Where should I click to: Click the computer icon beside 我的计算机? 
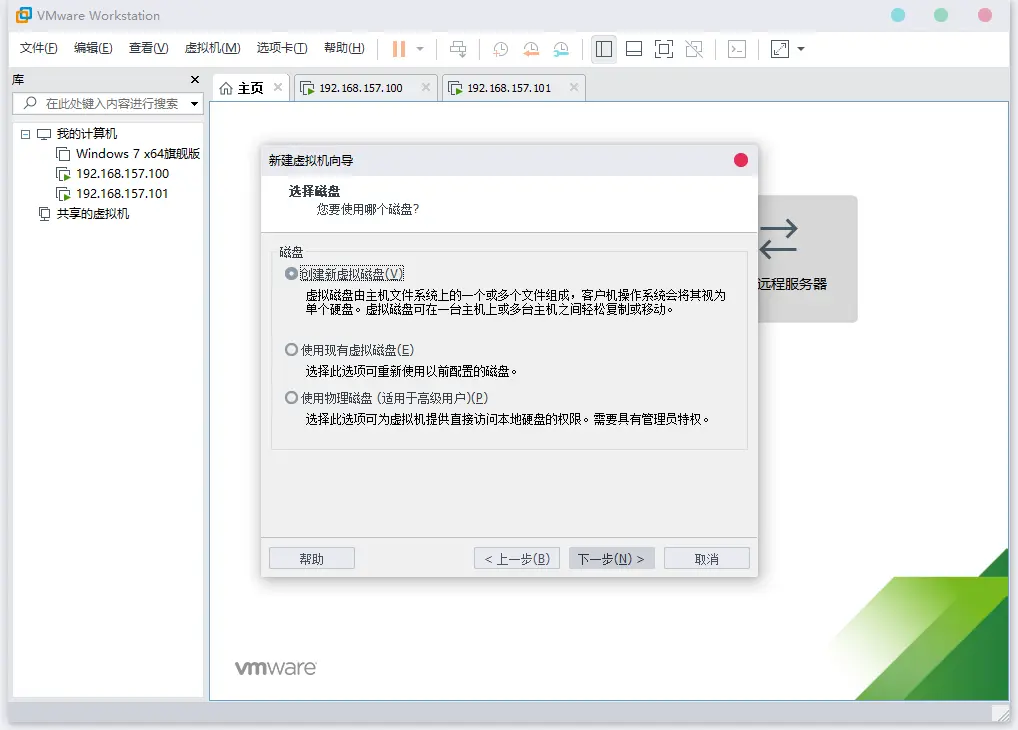(43, 134)
